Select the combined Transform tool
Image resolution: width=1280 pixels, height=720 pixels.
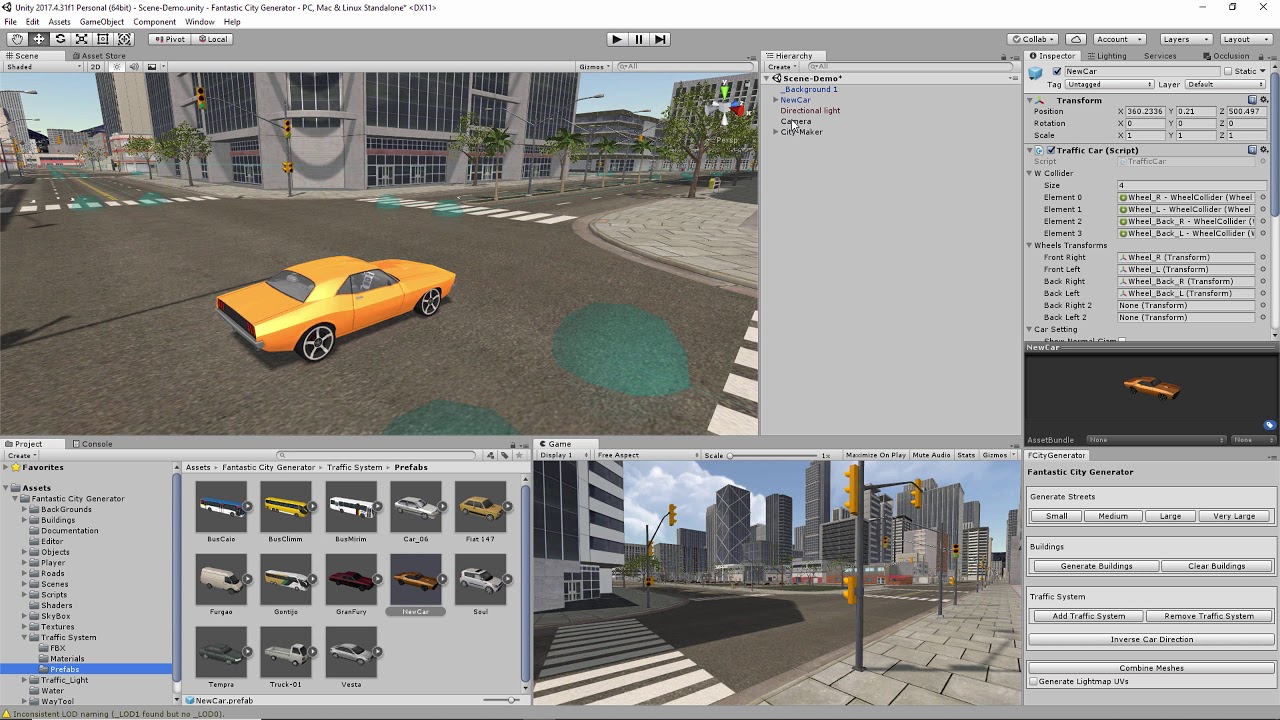(x=124, y=39)
